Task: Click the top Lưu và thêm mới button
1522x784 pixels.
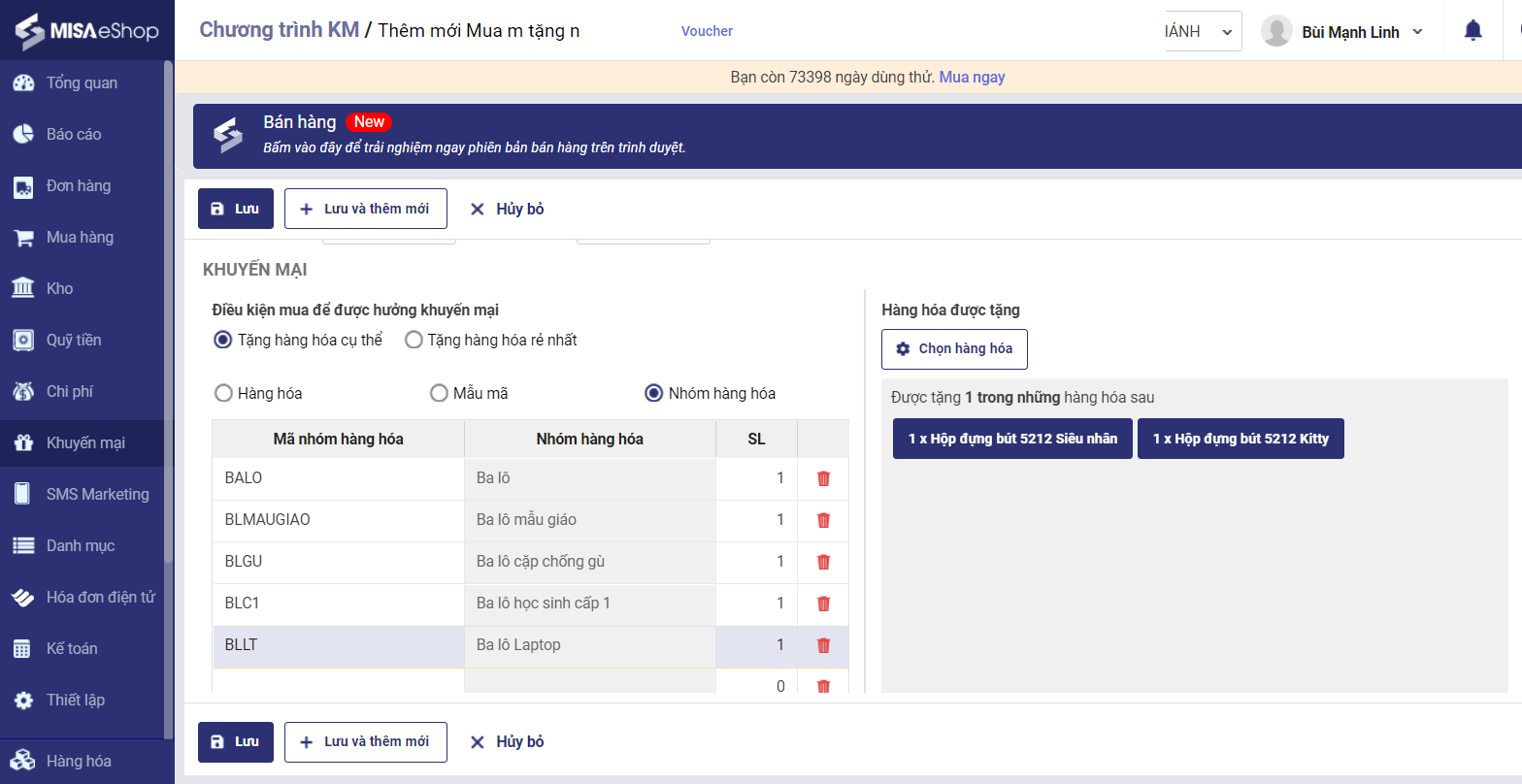Action: [366, 209]
